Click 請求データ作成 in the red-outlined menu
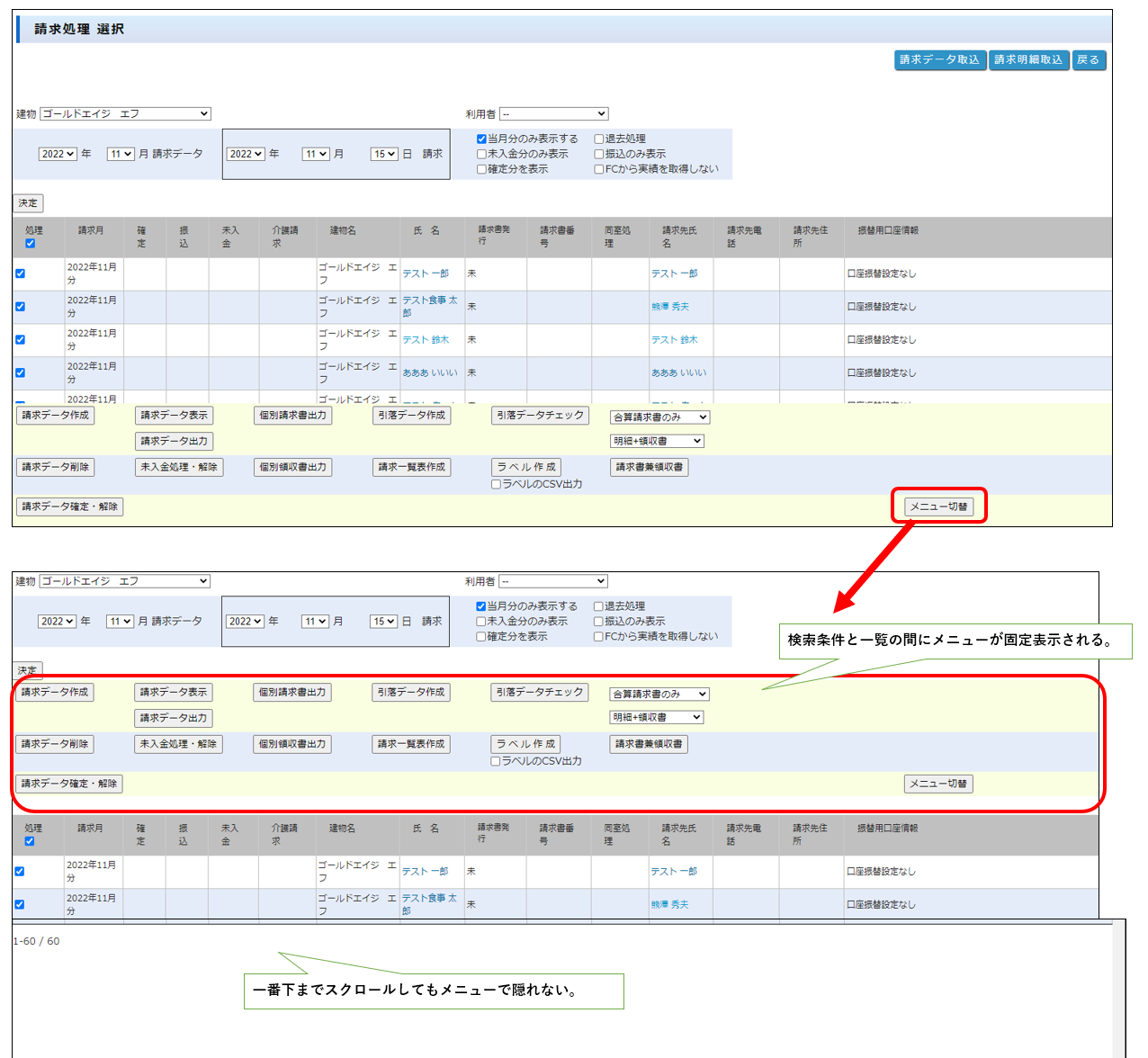Viewport: 1148px width, 1058px height. (55, 693)
